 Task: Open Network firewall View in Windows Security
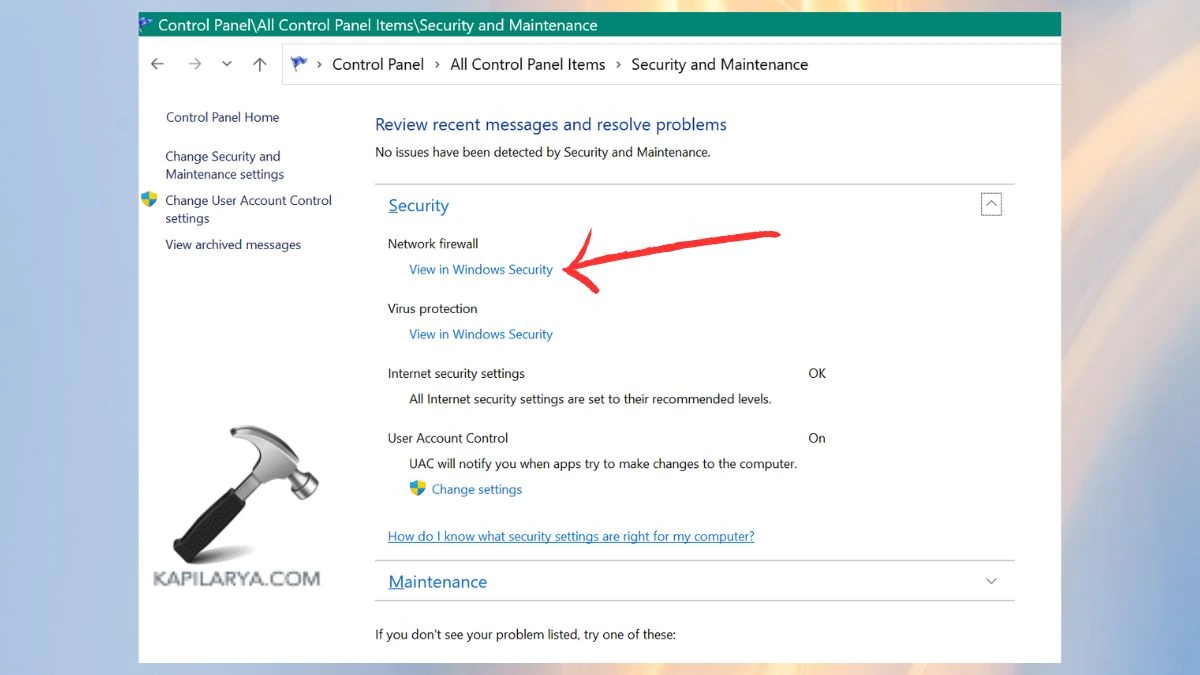click(481, 269)
